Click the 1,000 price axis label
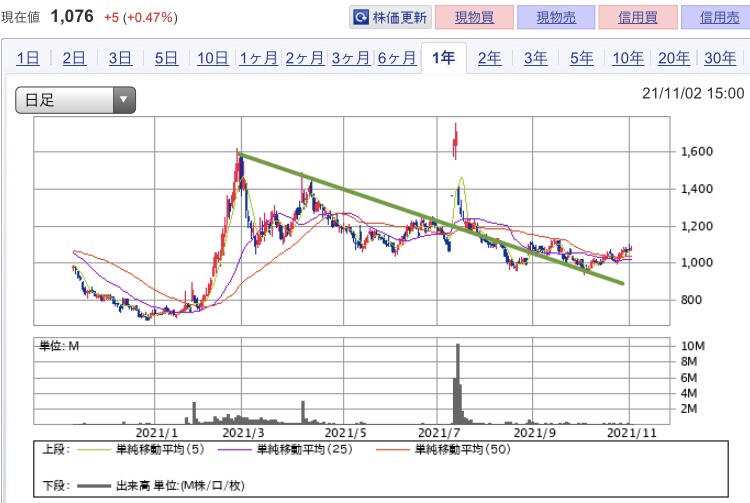Screen dimensions: 750x503 point(696,262)
